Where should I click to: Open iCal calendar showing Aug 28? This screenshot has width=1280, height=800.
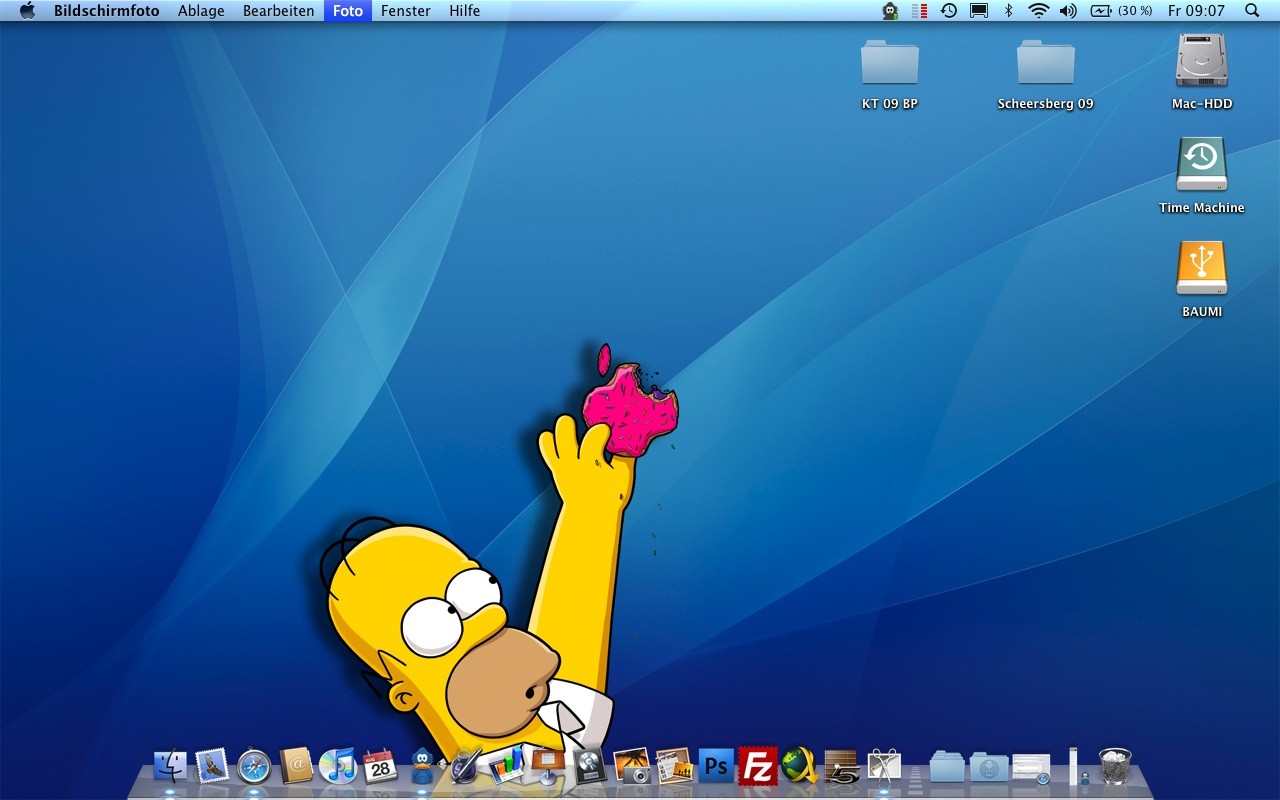(x=380, y=767)
